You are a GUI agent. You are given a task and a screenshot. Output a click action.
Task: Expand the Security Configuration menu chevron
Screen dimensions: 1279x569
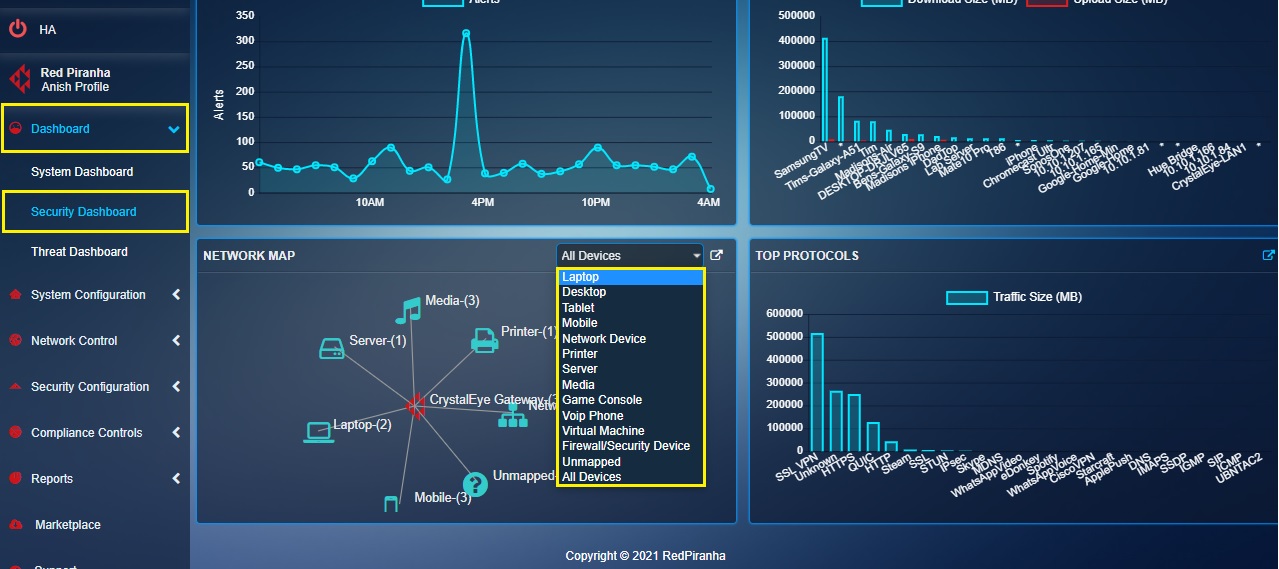pos(176,387)
